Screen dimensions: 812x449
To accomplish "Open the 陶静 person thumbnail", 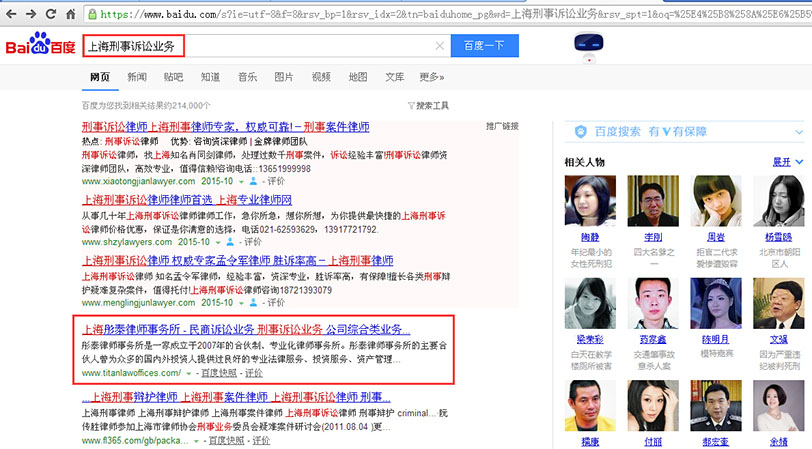I will tap(590, 201).
